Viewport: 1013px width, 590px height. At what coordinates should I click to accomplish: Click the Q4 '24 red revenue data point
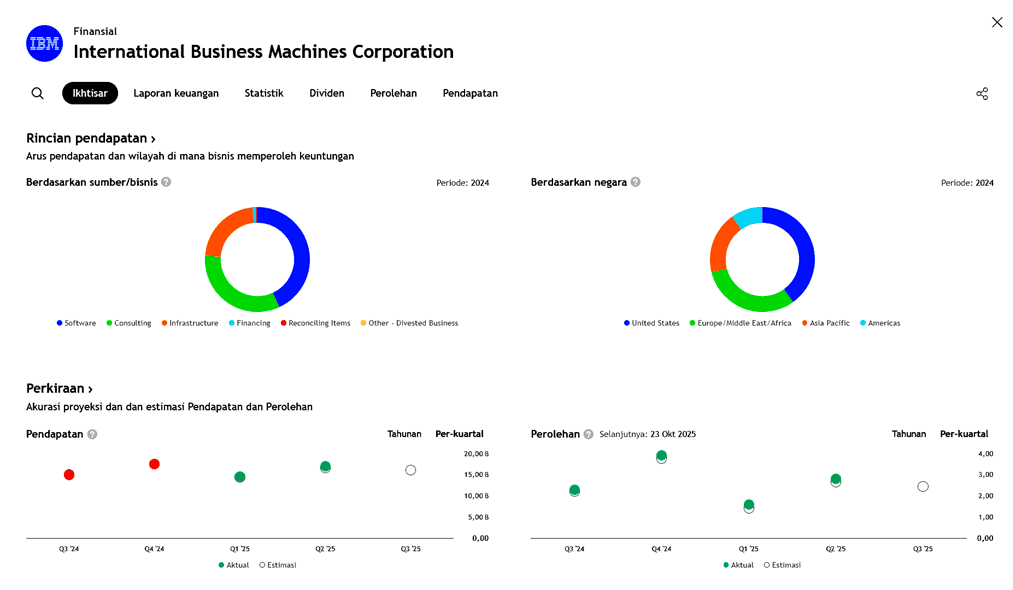point(154,464)
